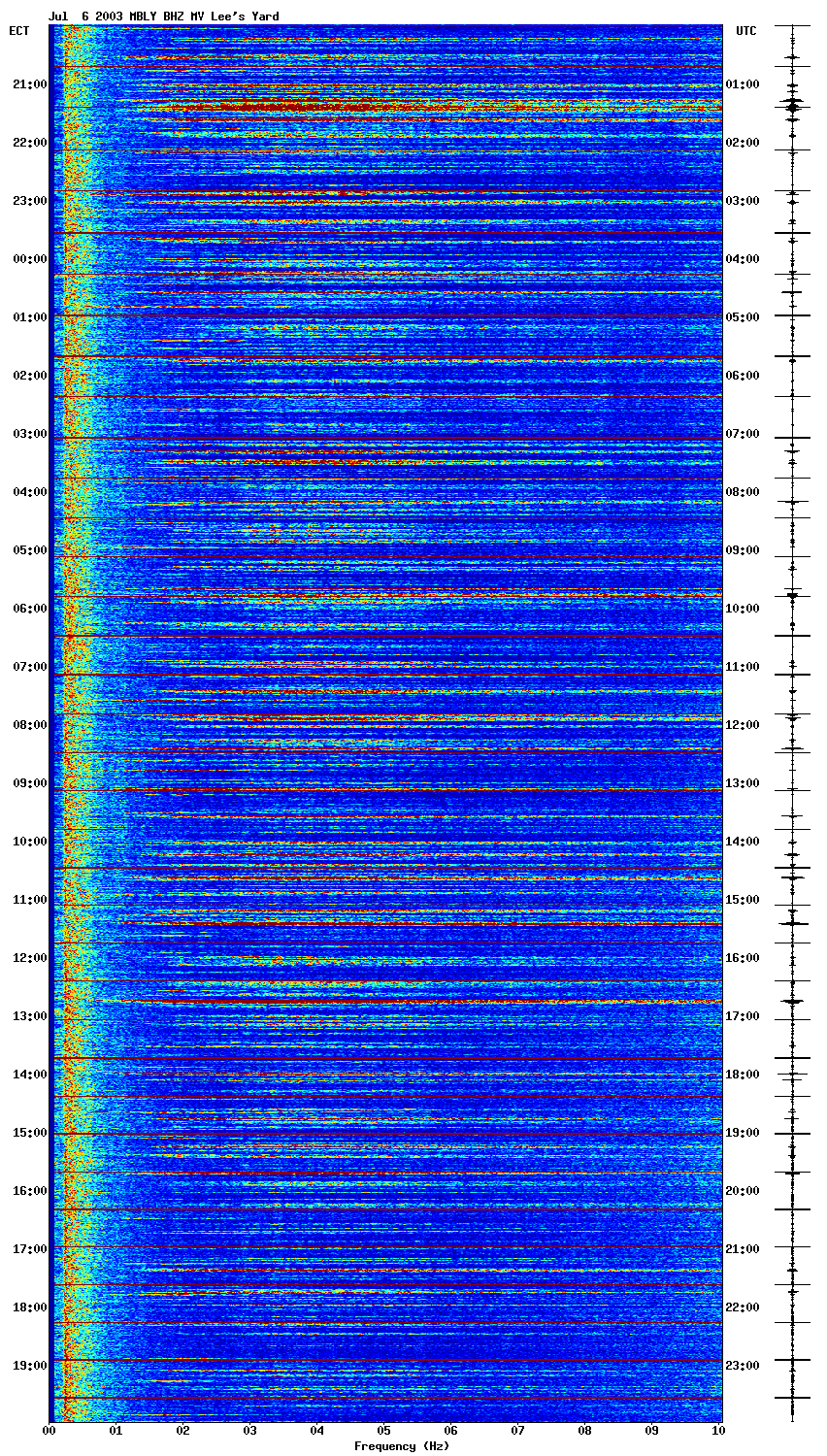Select the 23:00 label on the ECT axis
The width and height of the screenshot is (827, 1456).
tap(30, 201)
